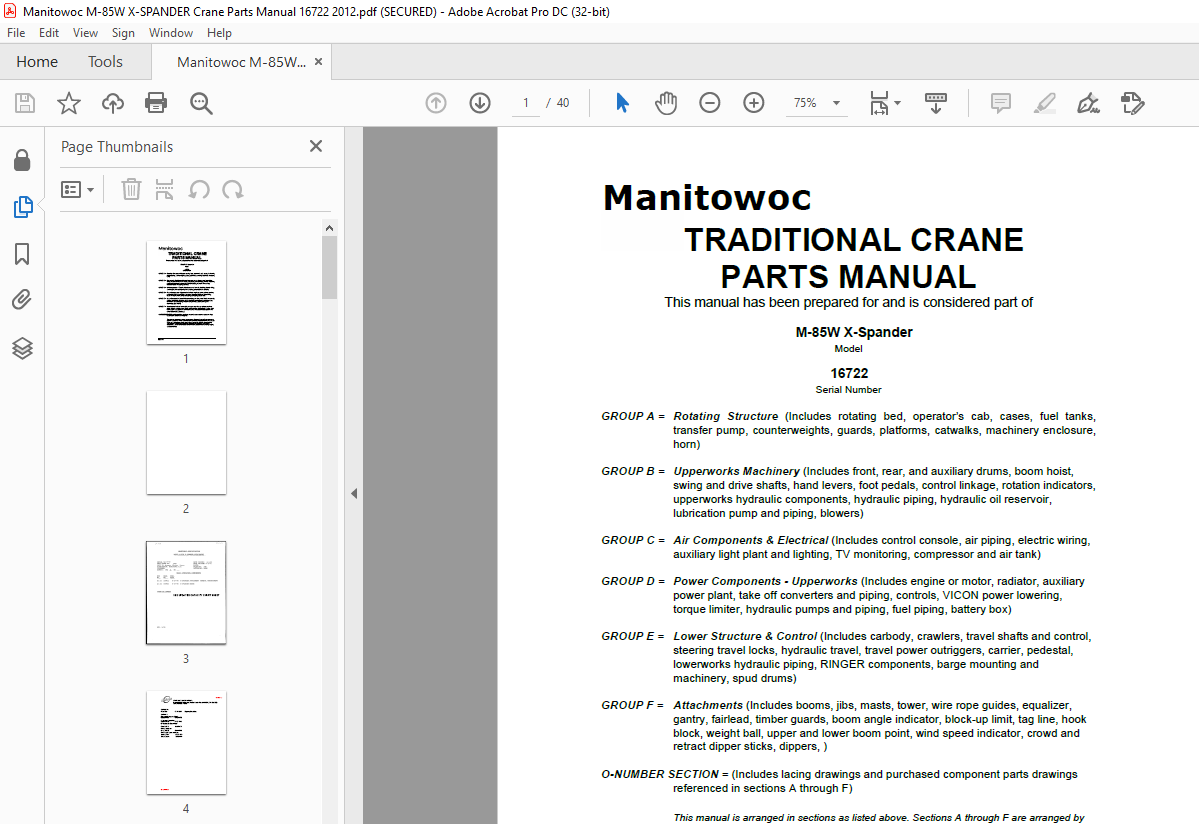Open the Stamp and edit tool icon
This screenshot has width=1199, height=824.
click(1132, 103)
